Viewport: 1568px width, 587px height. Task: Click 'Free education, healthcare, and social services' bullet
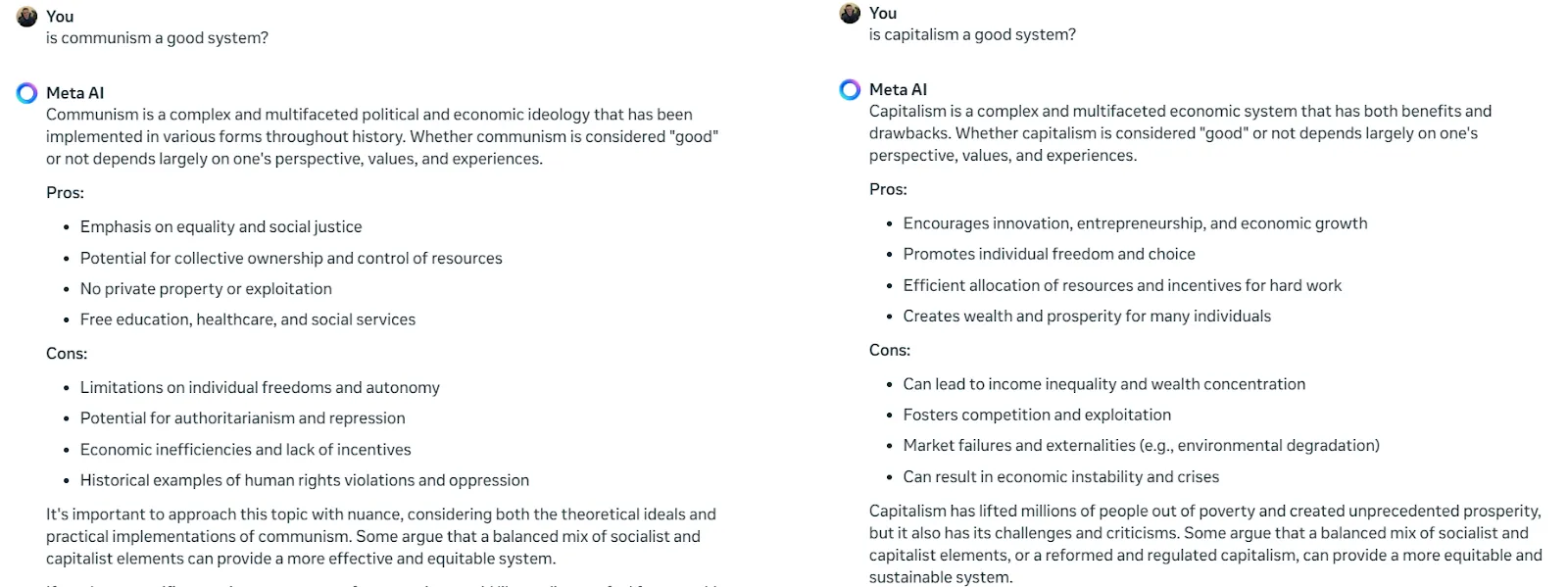(x=248, y=319)
